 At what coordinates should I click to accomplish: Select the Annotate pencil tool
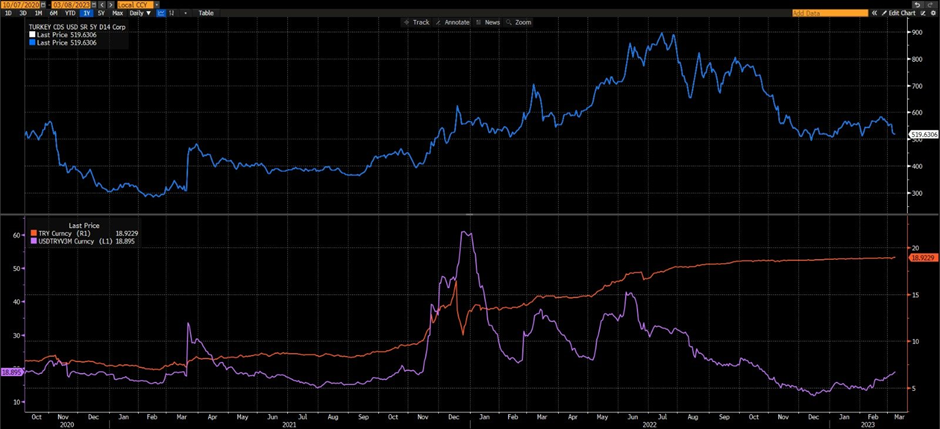(x=454, y=22)
